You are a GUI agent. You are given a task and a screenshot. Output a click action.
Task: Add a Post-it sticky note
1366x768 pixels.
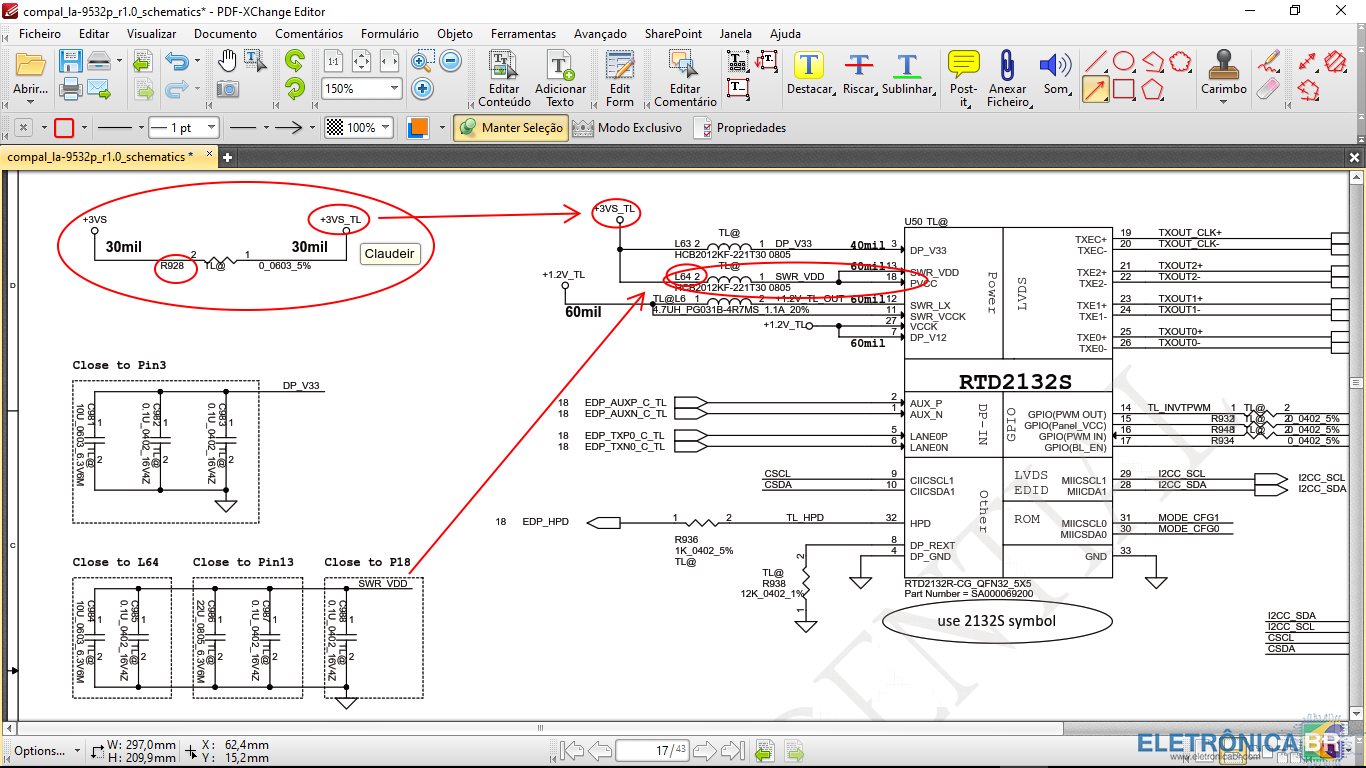coord(963,78)
